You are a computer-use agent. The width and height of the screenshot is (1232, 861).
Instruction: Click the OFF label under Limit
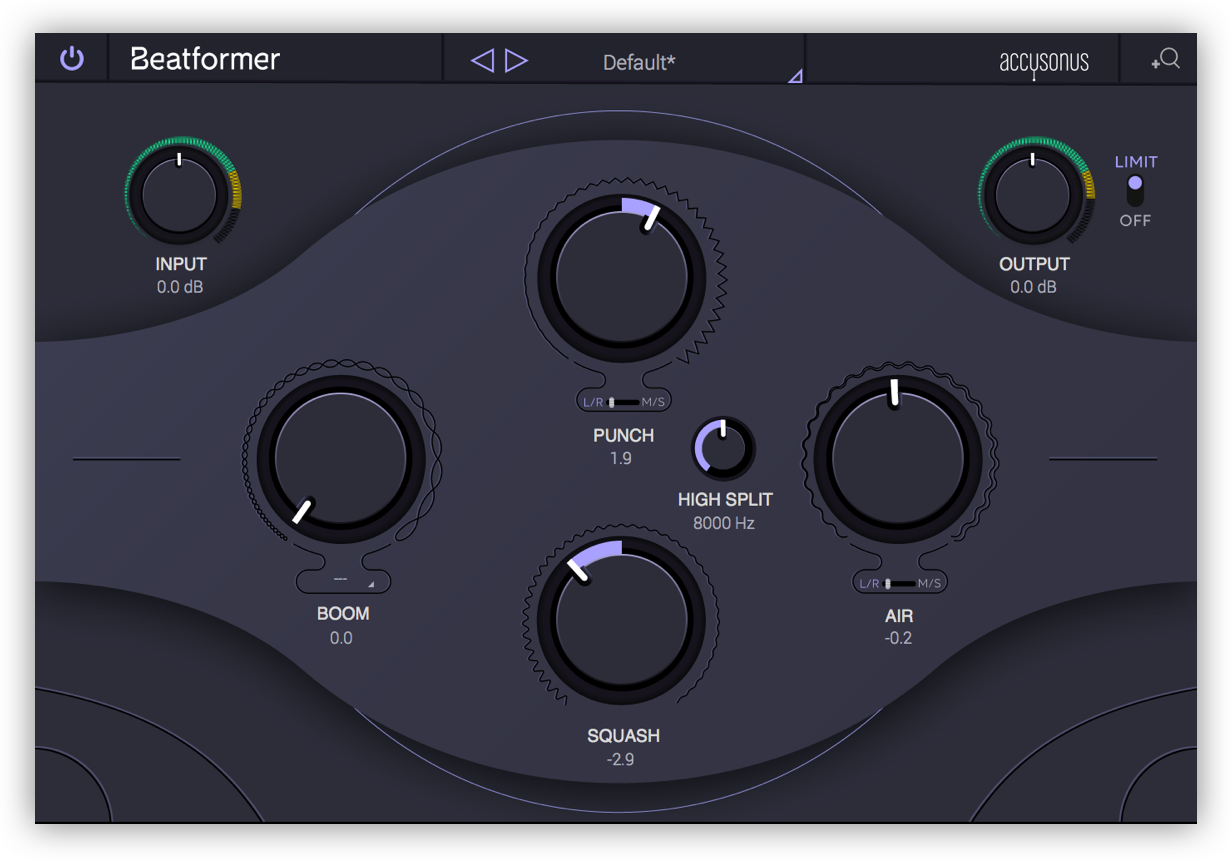pyautogui.click(x=1135, y=220)
